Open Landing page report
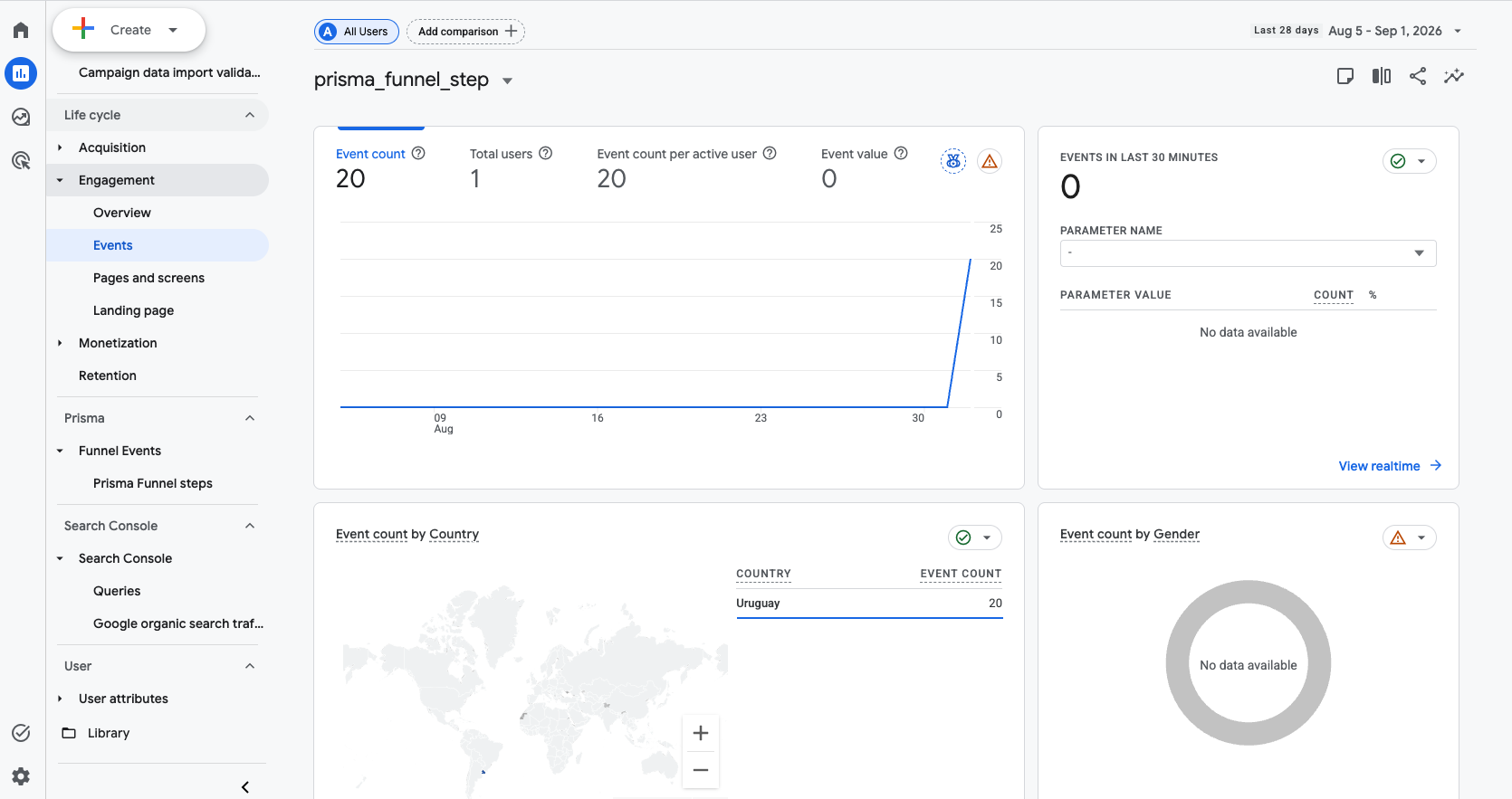This screenshot has height=799, width=1512. [x=133, y=310]
